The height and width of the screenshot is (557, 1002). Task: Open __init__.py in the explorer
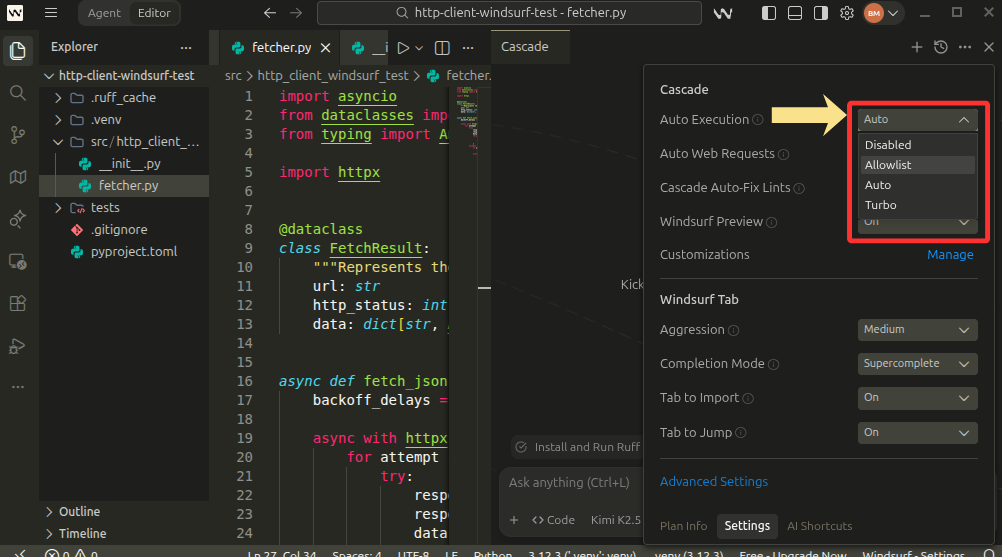pos(124,164)
